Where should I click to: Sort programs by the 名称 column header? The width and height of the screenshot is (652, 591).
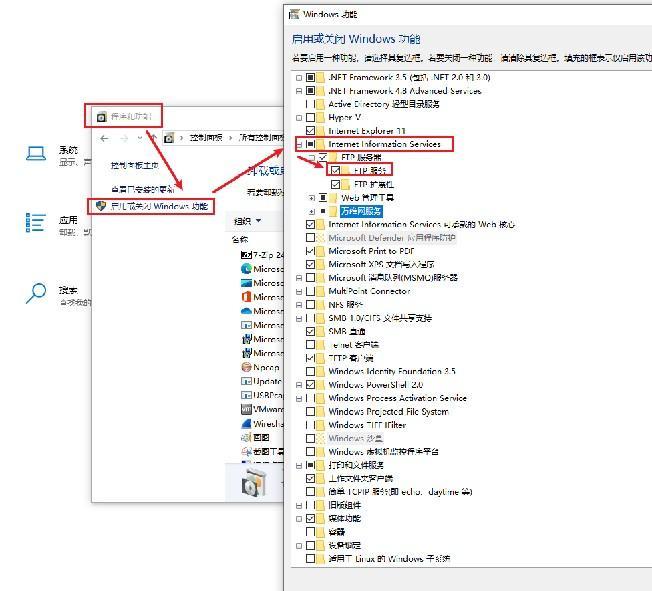(x=240, y=239)
